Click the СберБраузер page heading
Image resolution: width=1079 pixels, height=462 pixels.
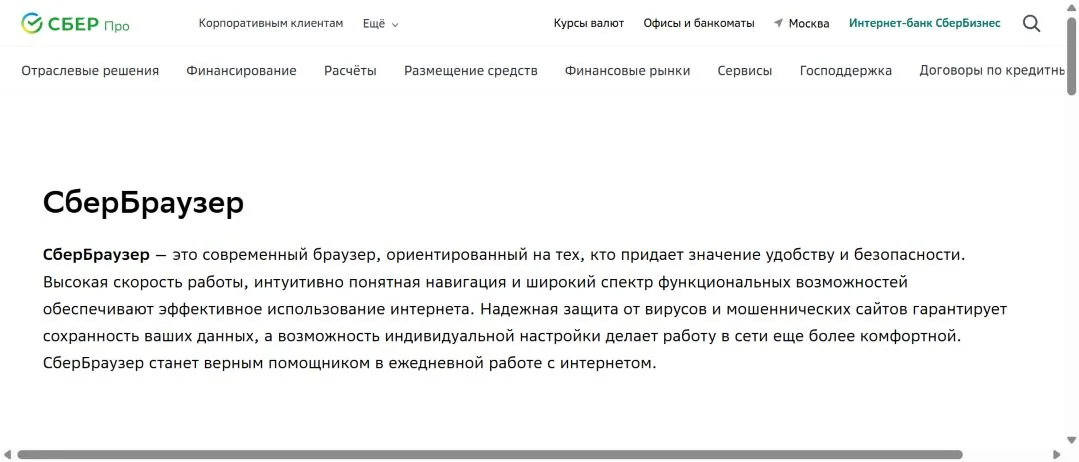(143, 204)
